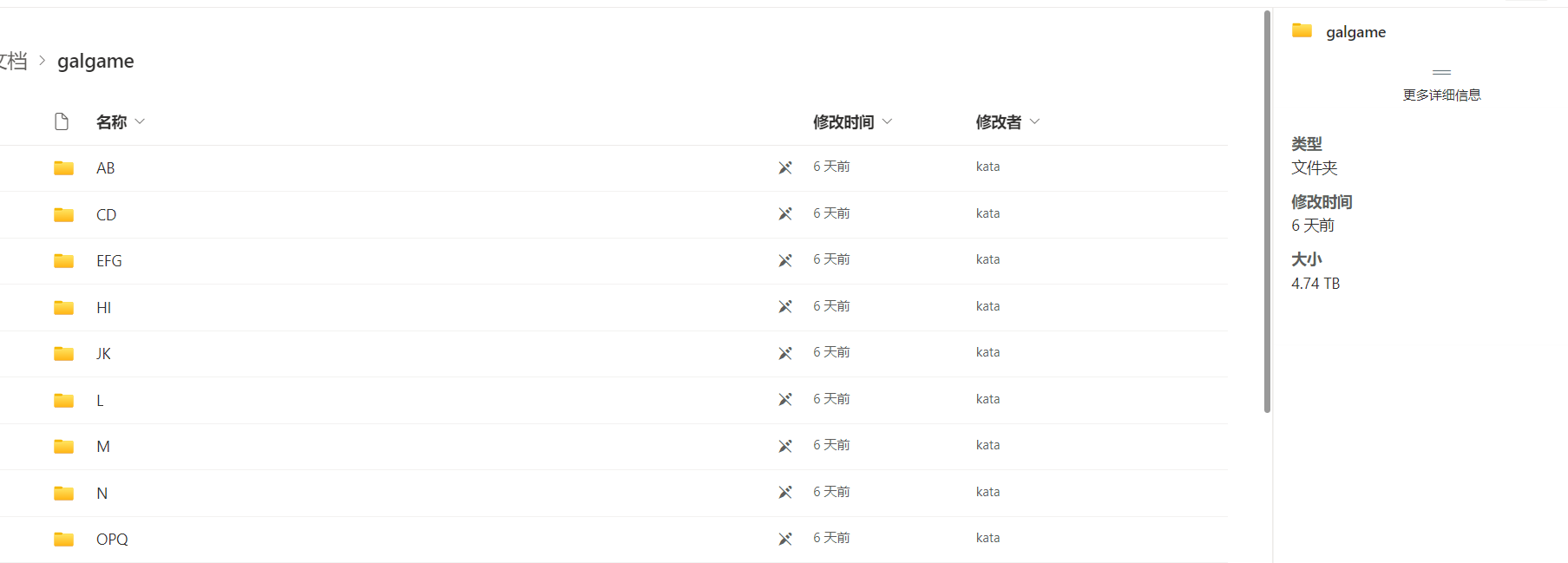The width and height of the screenshot is (1568, 563).
Task: Click the sharing icon on M row
Action: 785,446
